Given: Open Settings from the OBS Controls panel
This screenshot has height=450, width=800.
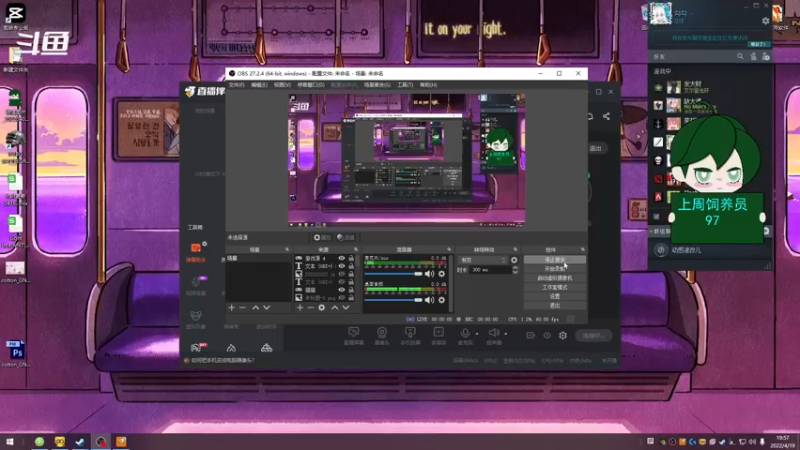Looking at the screenshot, I should 555,296.
